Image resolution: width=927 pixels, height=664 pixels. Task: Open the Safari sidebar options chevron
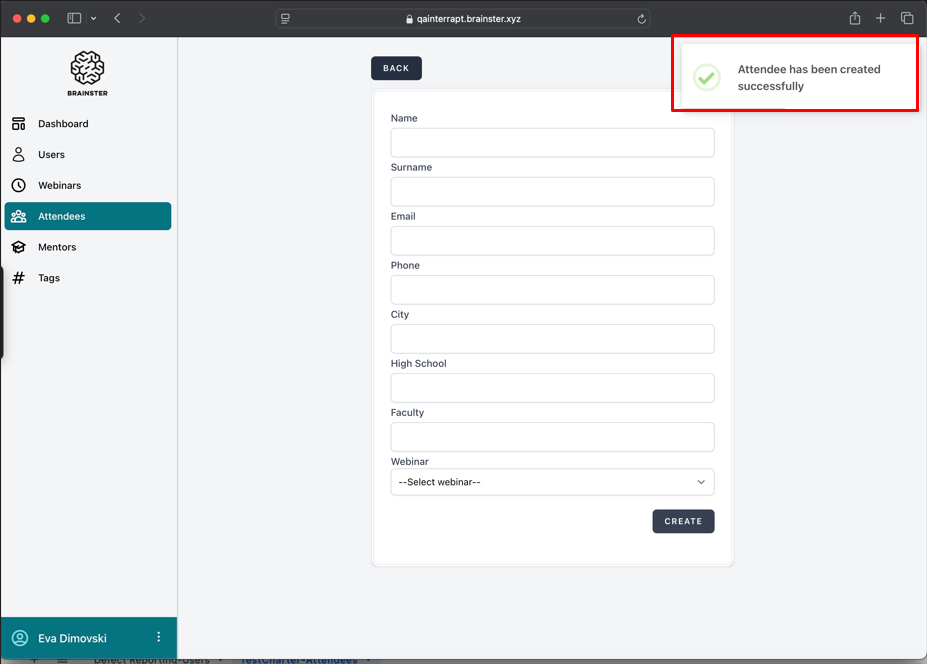point(94,18)
